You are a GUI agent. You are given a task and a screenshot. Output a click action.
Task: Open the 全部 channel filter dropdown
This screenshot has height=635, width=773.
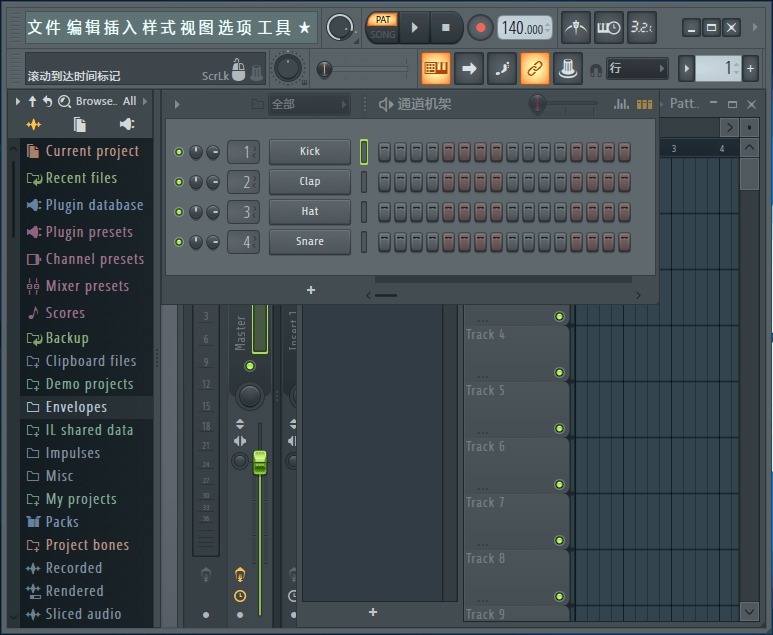coord(309,104)
